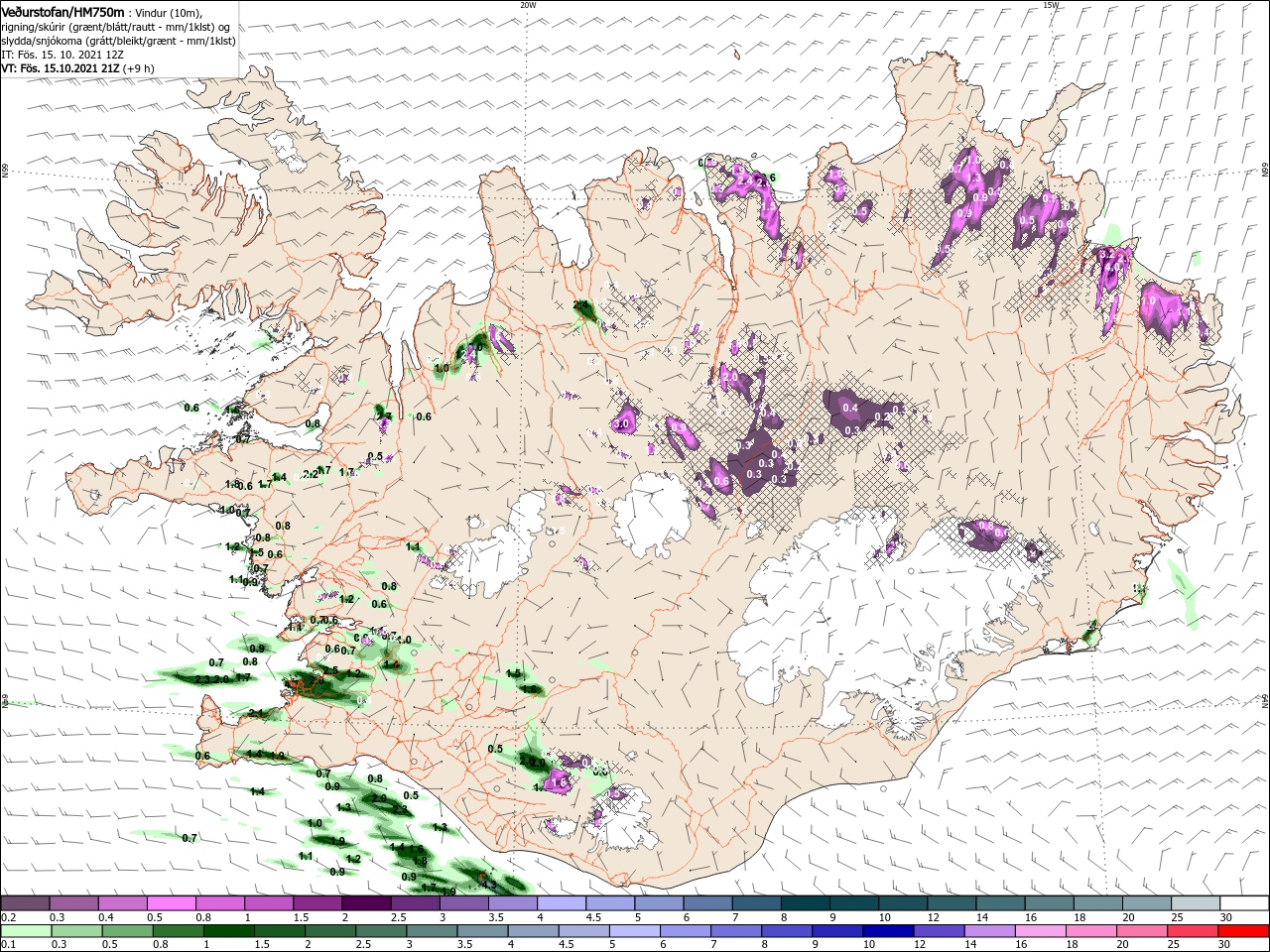
Task: Pick the darkest green 1 rain scale swatch
Action: tap(228, 931)
